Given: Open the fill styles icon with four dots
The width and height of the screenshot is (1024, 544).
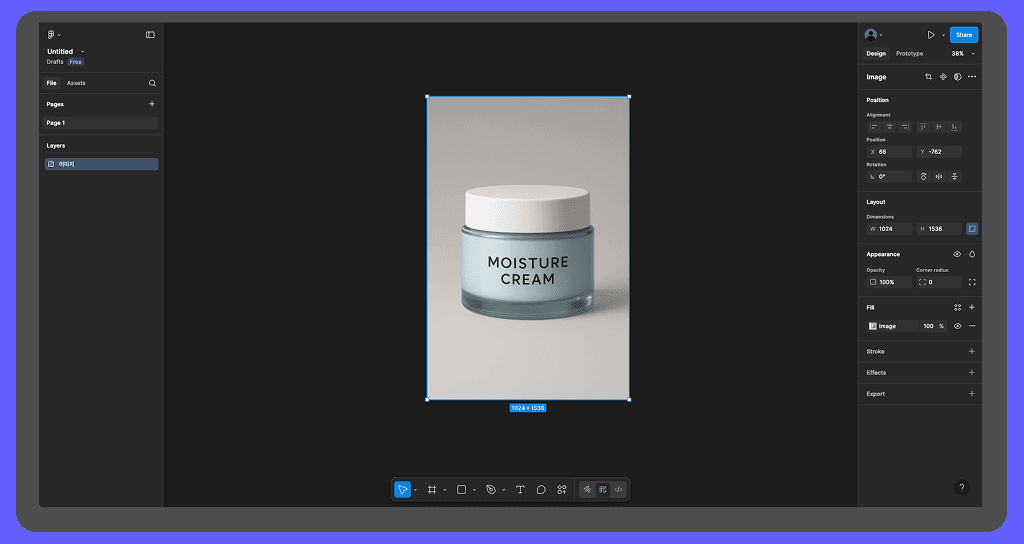Looking at the screenshot, I should (957, 308).
